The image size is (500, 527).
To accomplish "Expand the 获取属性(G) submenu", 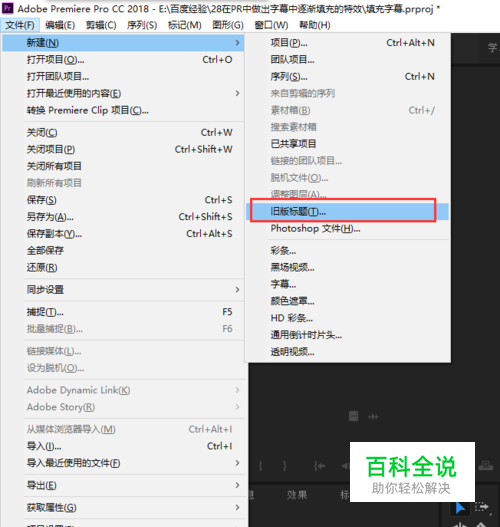I will [123, 508].
